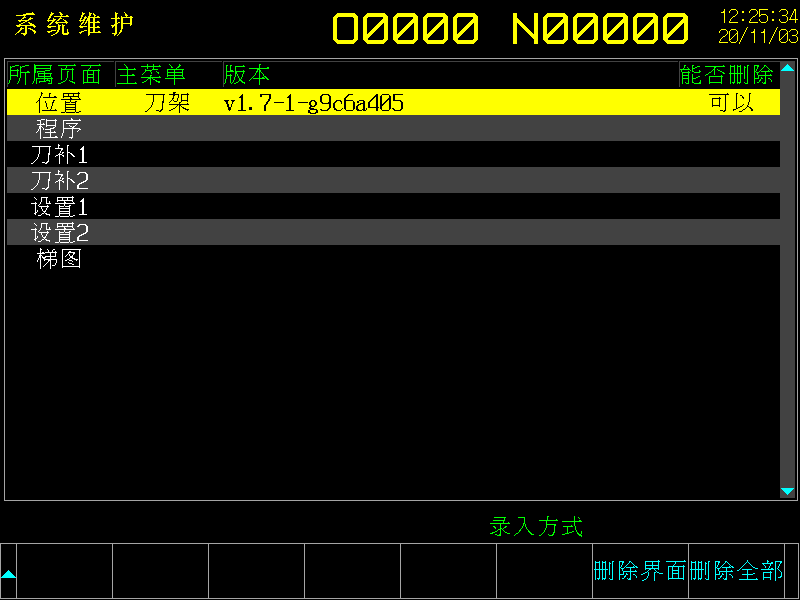Click version v1.7-1-g9c6a405 cell

[314, 103]
